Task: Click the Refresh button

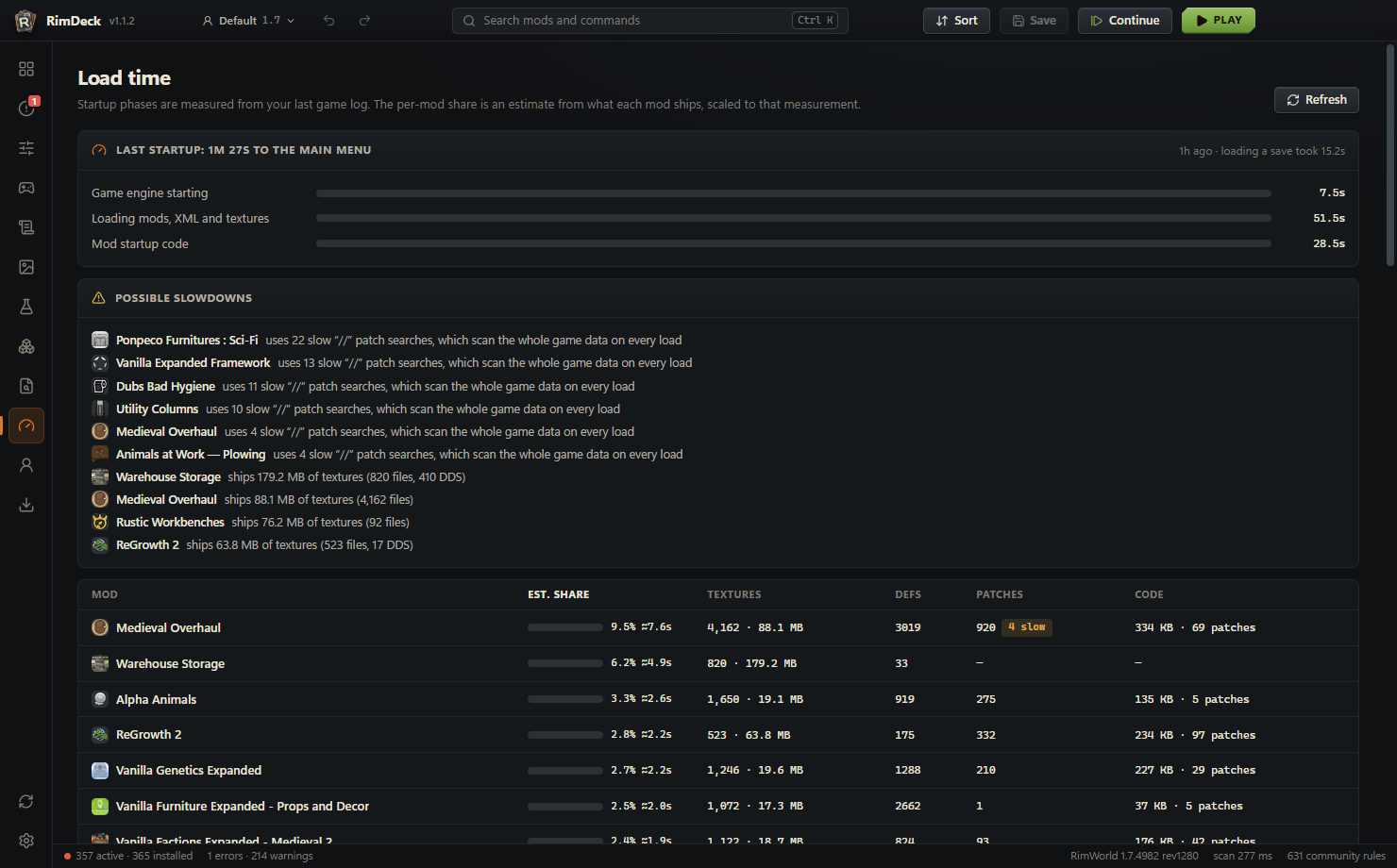Action: (x=1317, y=100)
